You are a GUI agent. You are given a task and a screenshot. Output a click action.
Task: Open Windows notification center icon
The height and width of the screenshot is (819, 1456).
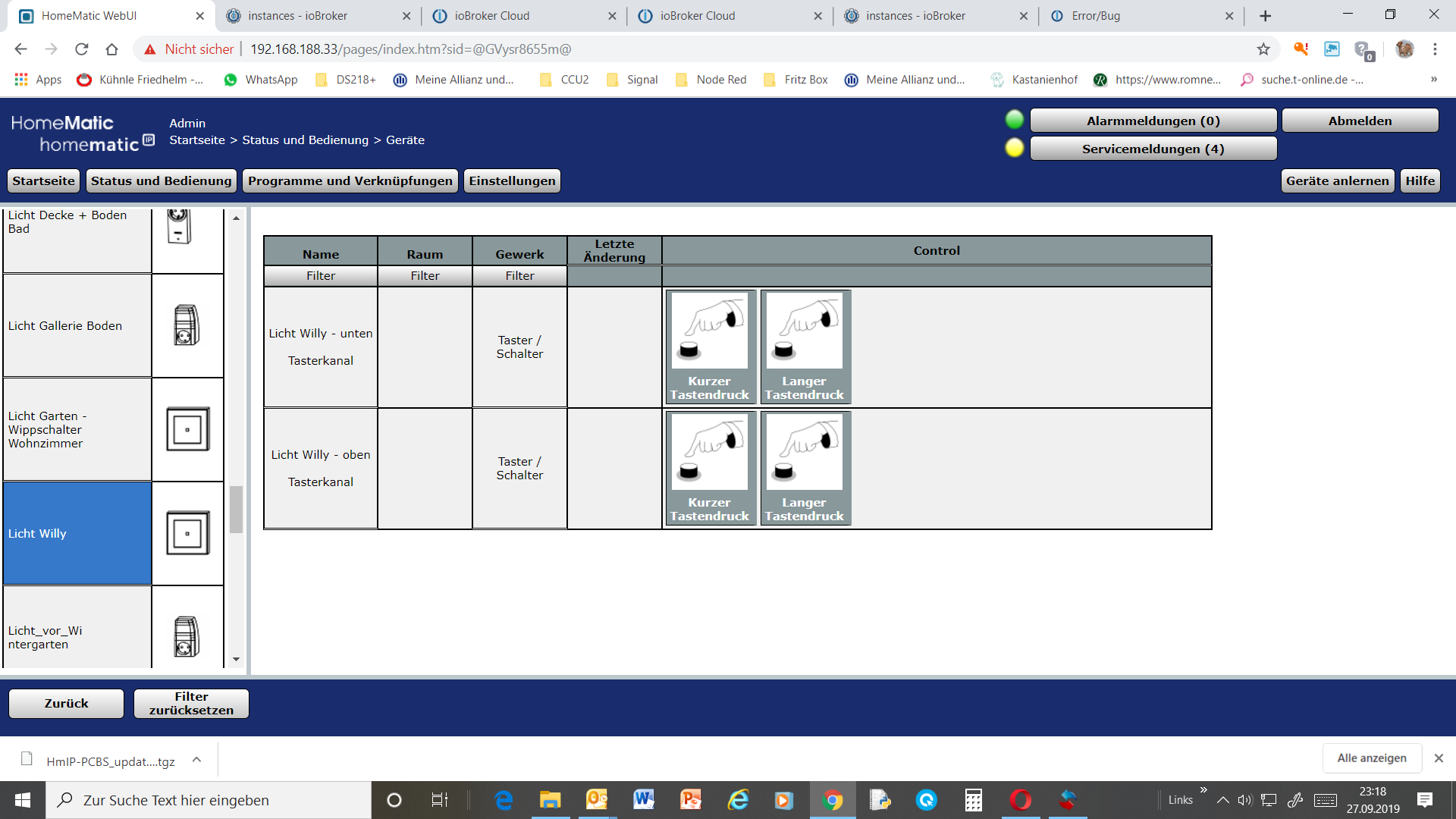[1425, 800]
